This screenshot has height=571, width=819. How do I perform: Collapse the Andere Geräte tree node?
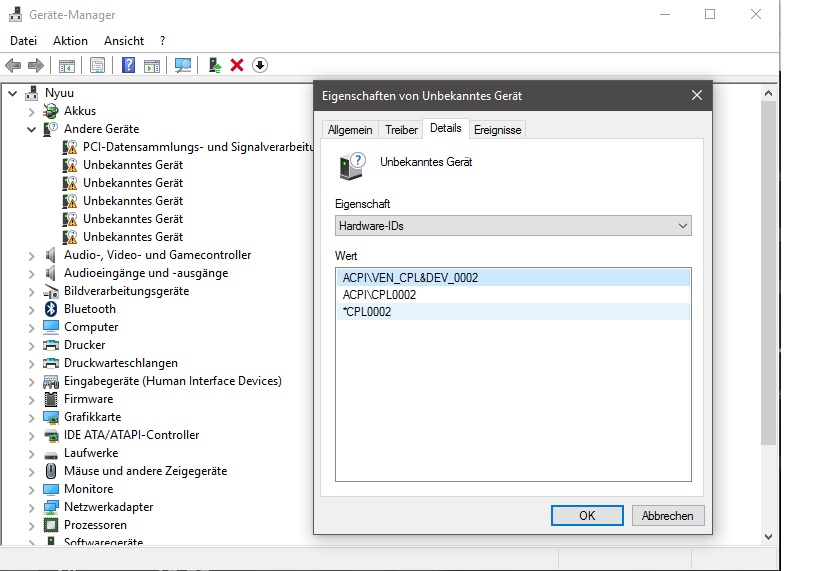point(31,129)
